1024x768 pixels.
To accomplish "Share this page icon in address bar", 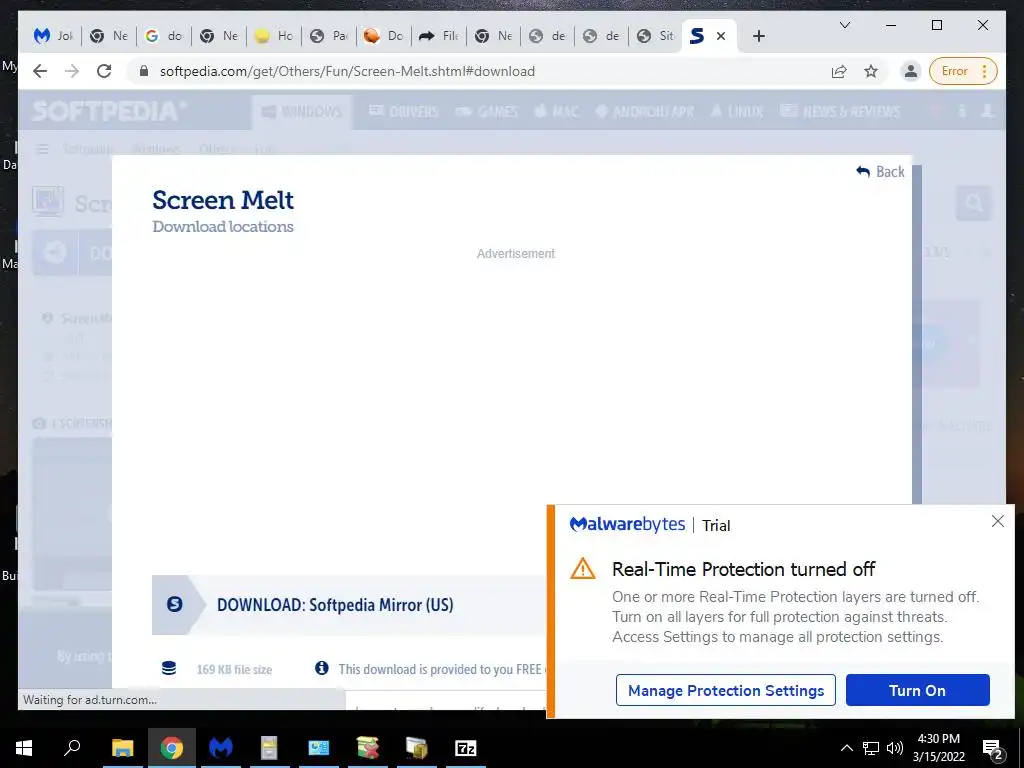I will click(x=839, y=71).
